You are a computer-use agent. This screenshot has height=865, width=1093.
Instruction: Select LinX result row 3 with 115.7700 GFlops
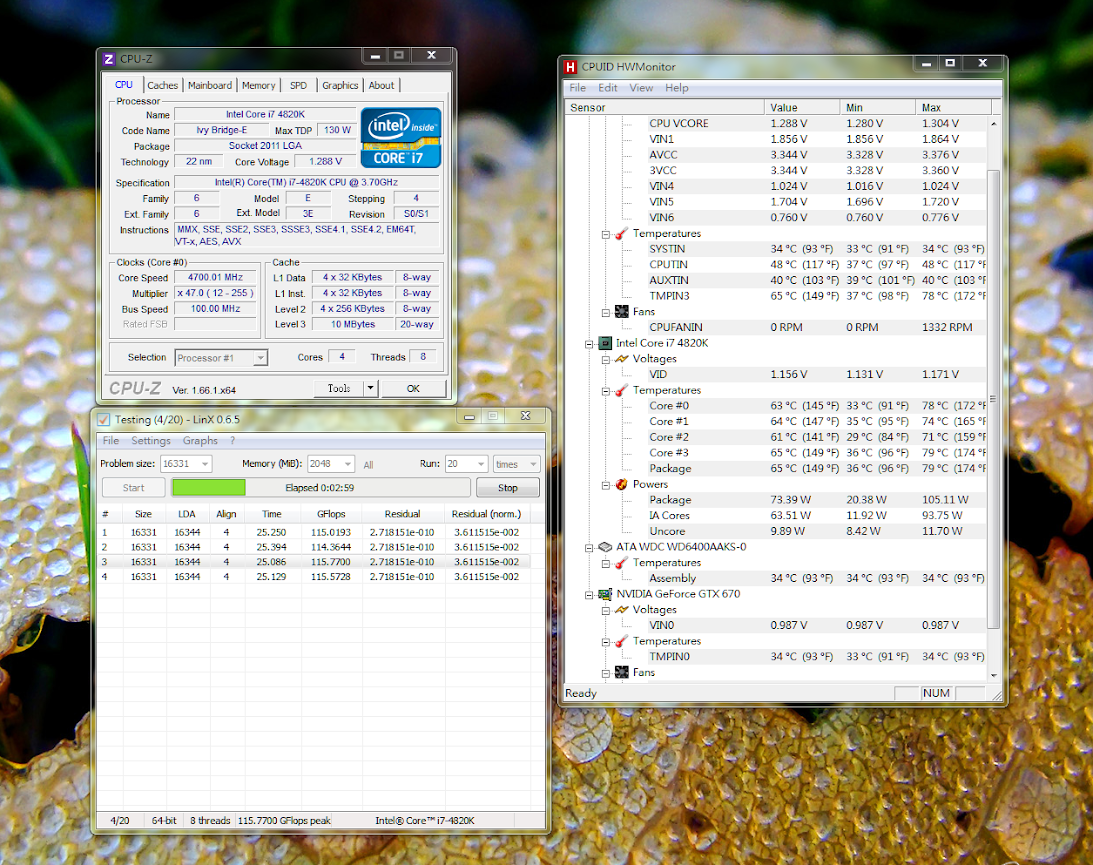pyautogui.click(x=314, y=562)
